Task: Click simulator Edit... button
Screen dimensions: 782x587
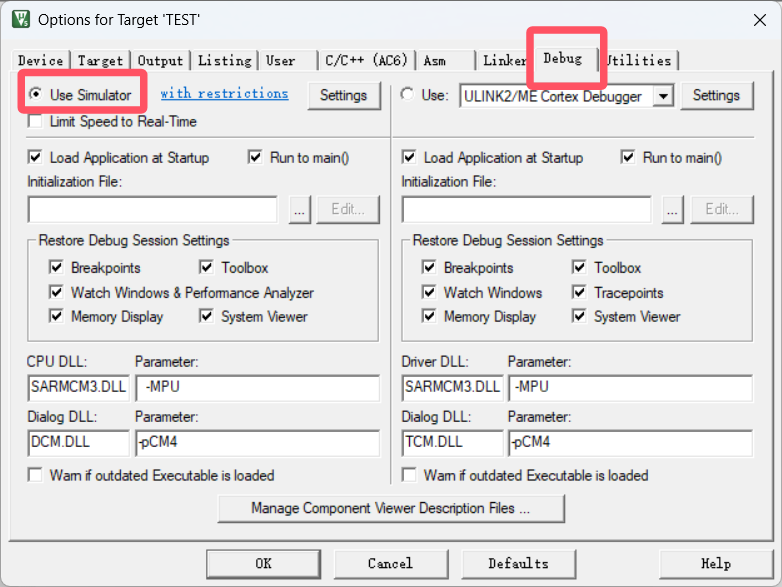Action: 348,209
